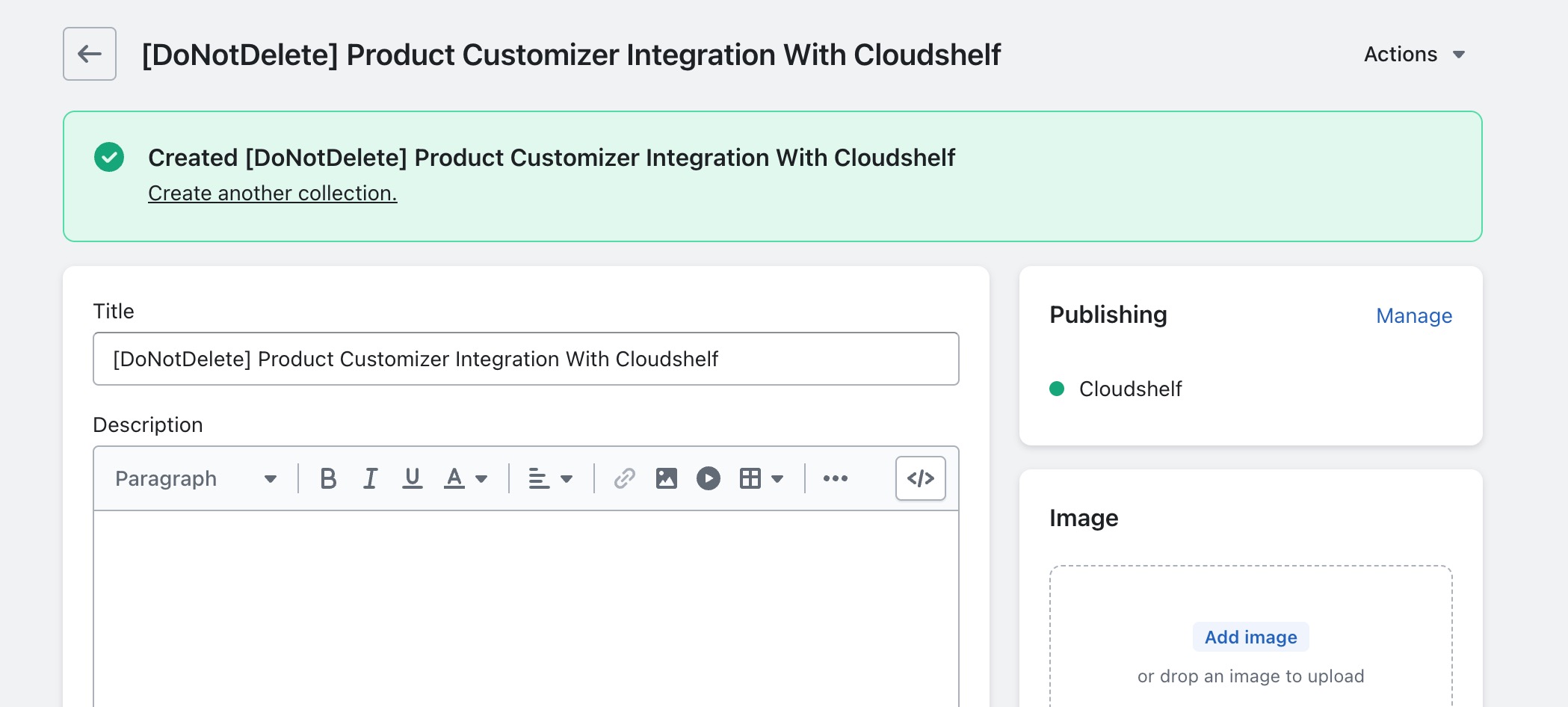The height and width of the screenshot is (707, 1568).
Task: Go back using the left arrow button
Action: [x=90, y=54]
